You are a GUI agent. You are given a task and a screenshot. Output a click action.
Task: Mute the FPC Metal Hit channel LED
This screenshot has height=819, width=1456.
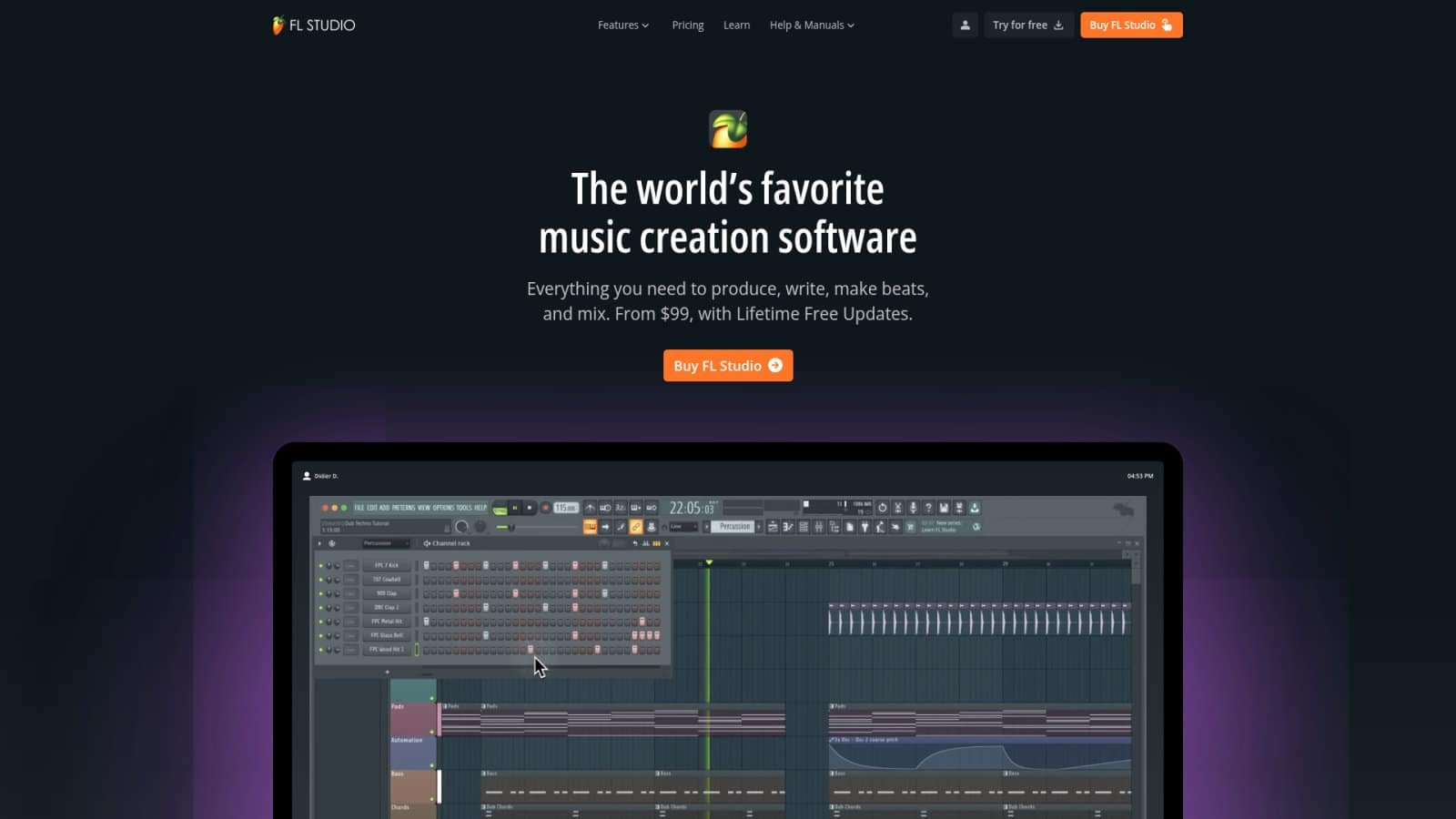(320, 622)
